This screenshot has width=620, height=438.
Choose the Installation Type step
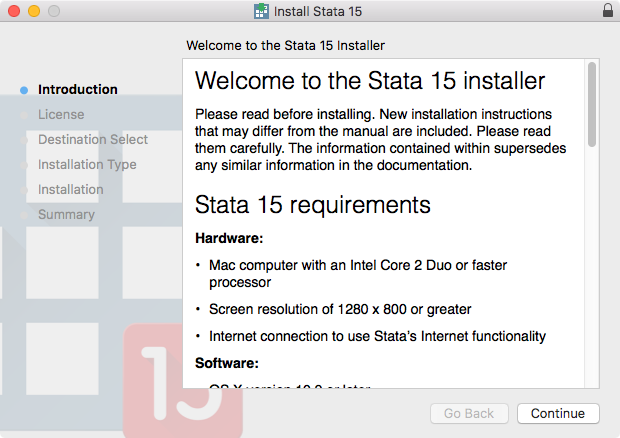(x=87, y=164)
